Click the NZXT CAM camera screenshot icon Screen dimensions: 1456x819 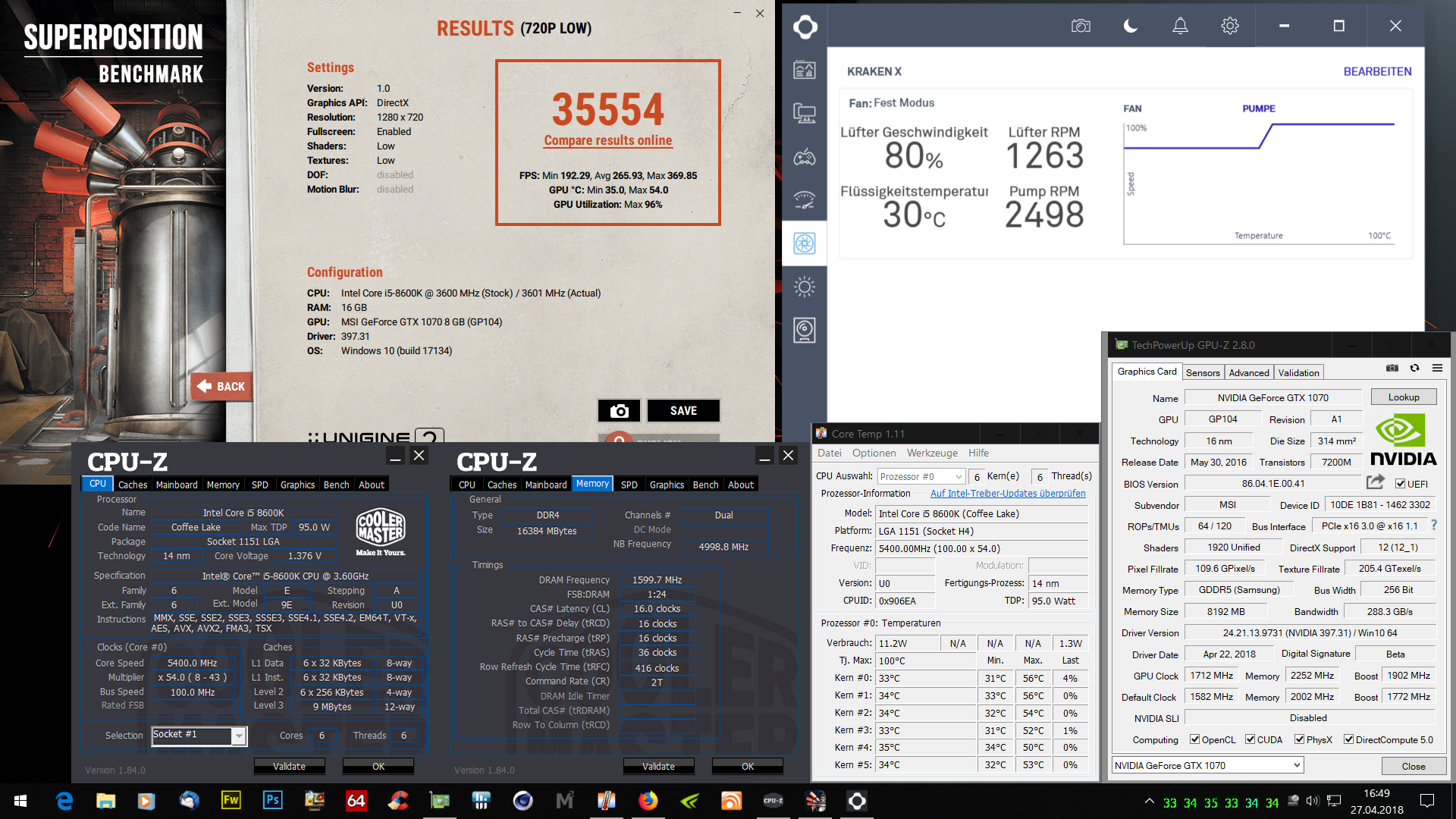(1081, 26)
